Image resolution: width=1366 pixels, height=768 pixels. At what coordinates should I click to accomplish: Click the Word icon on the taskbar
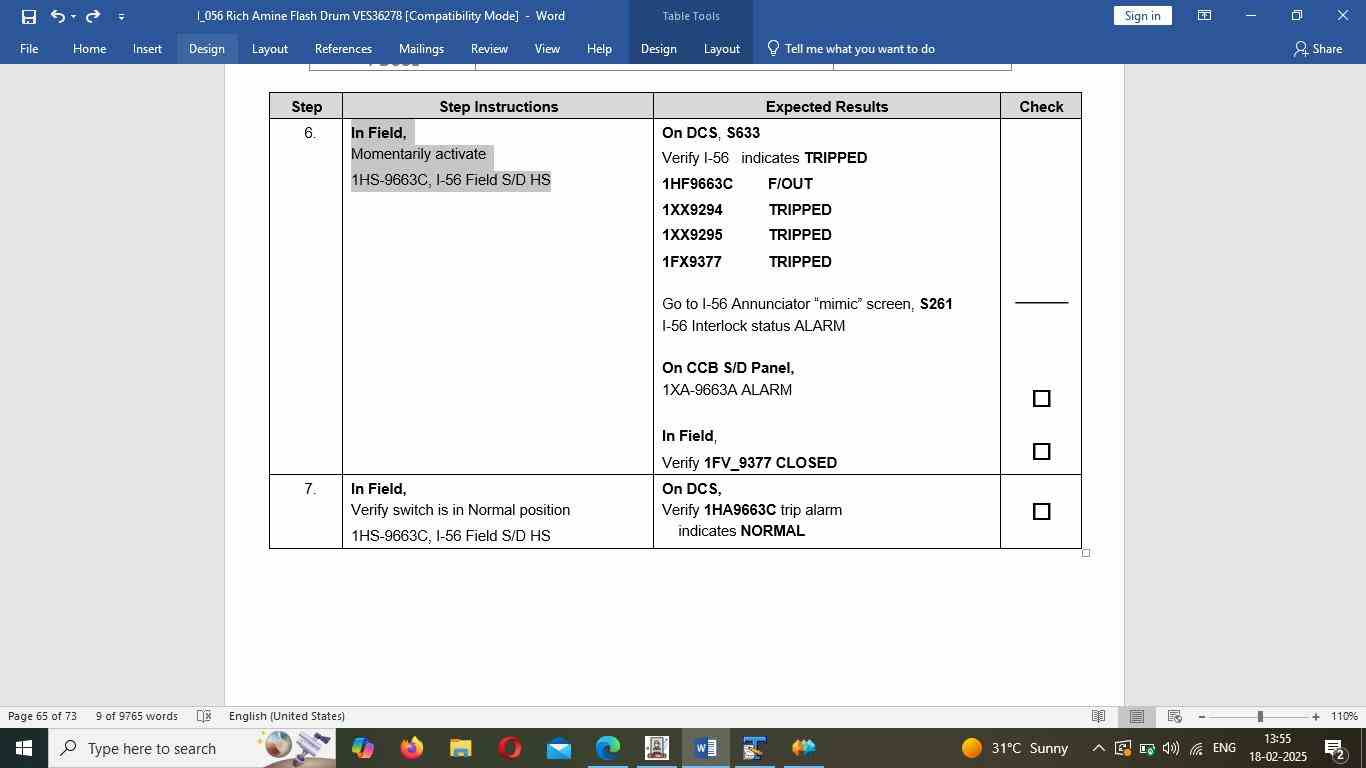coord(705,748)
